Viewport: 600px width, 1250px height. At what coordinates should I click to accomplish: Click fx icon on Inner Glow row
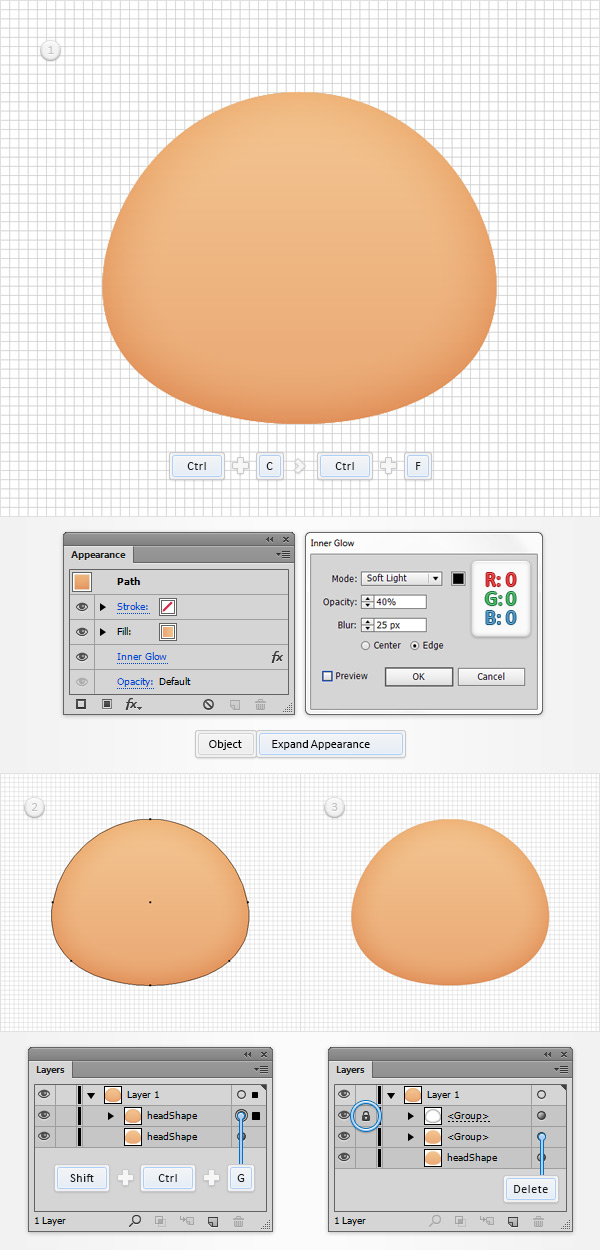point(277,657)
